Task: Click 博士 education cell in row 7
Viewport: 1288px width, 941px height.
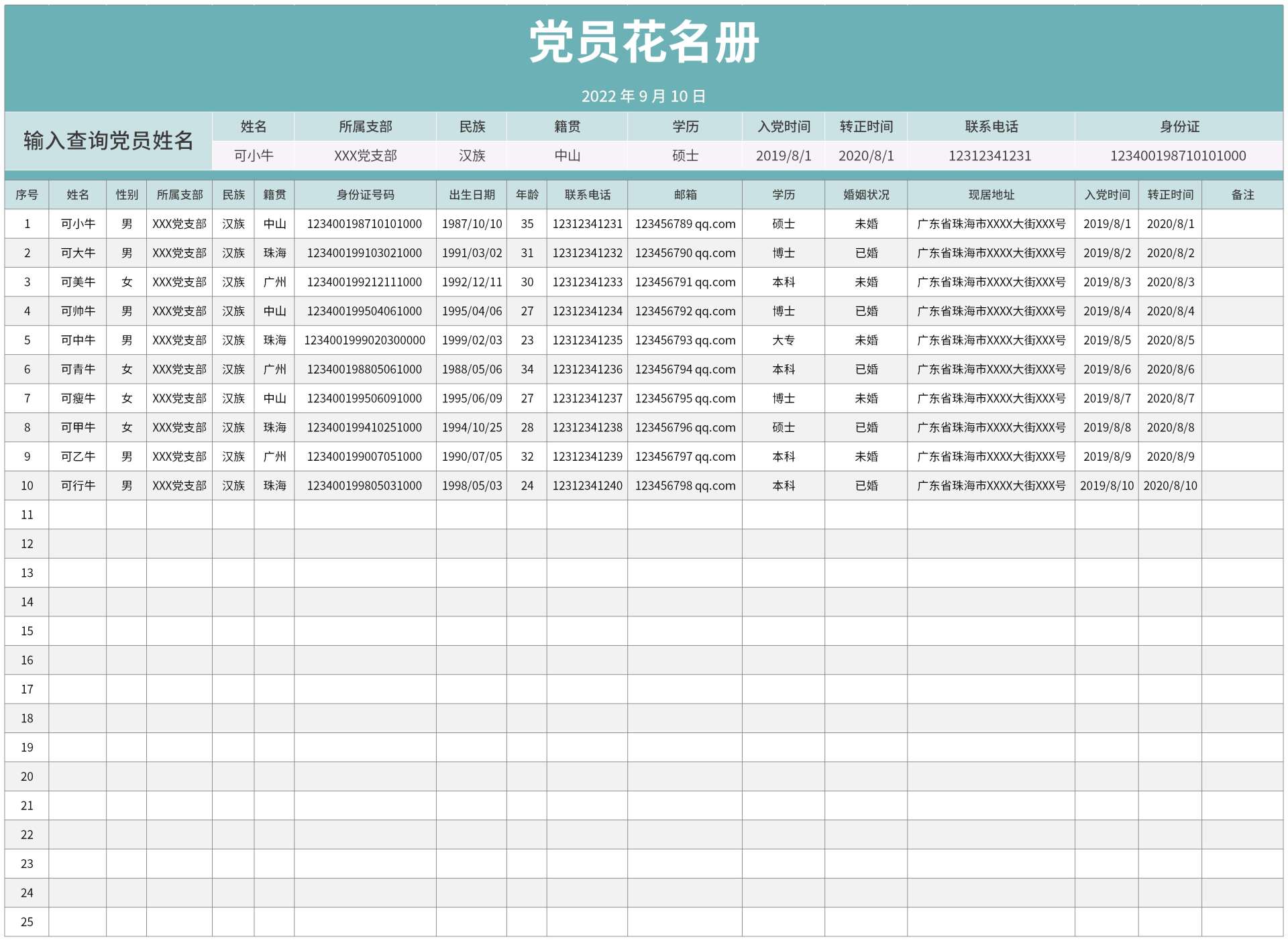Action: pos(784,398)
